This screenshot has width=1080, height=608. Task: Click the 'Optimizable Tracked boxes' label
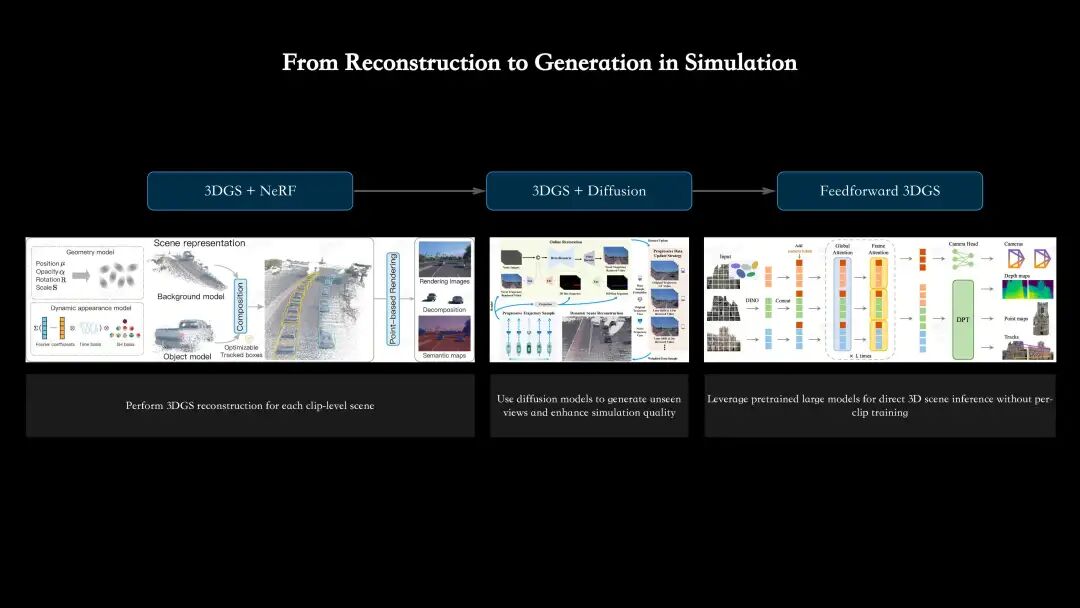[242, 351]
